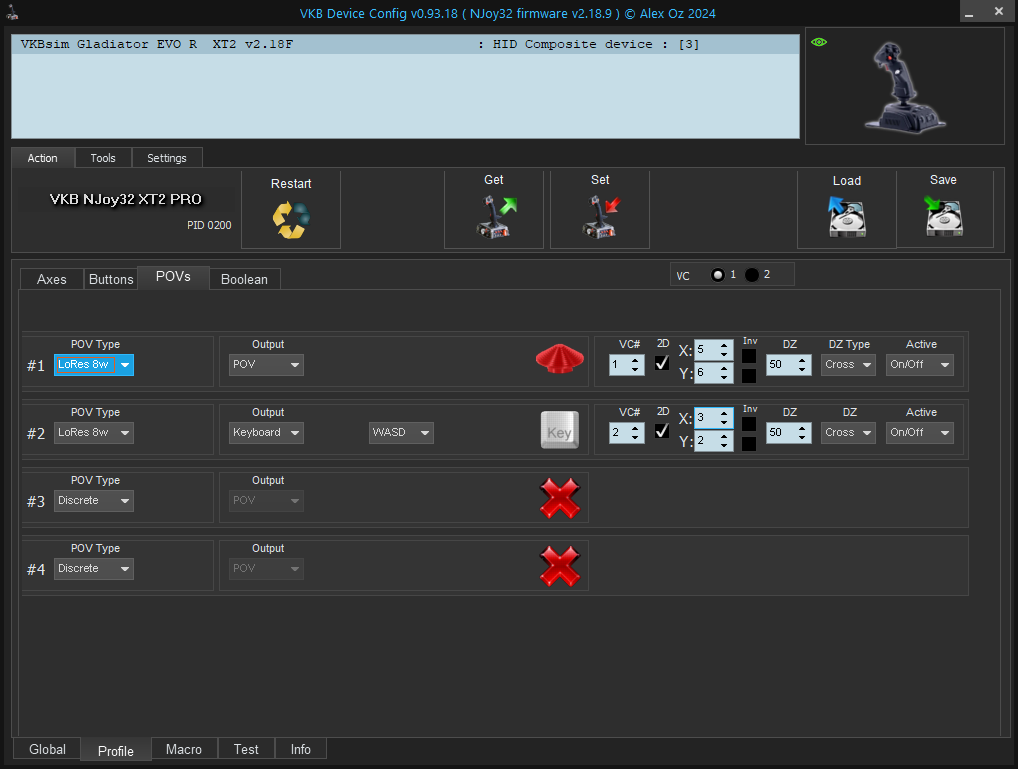Click the Y axis field in row #1
Screen dimensions: 1018x769
pos(714,373)
